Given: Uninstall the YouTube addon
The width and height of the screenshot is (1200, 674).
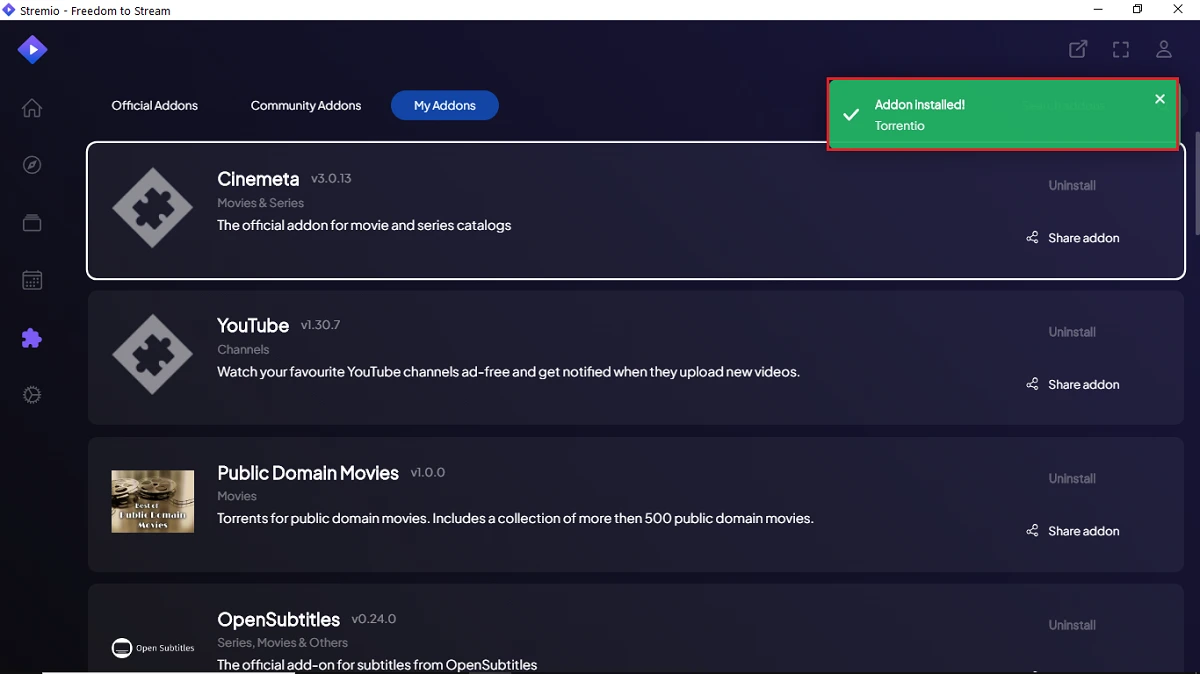Looking at the screenshot, I should pyautogui.click(x=1072, y=332).
